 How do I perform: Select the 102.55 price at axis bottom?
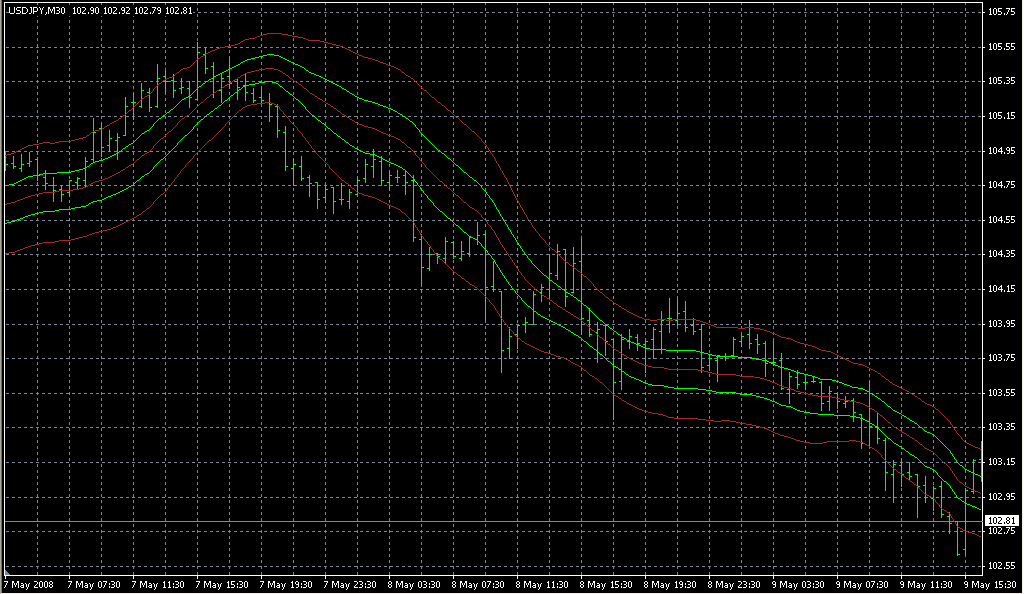coord(1001,566)
